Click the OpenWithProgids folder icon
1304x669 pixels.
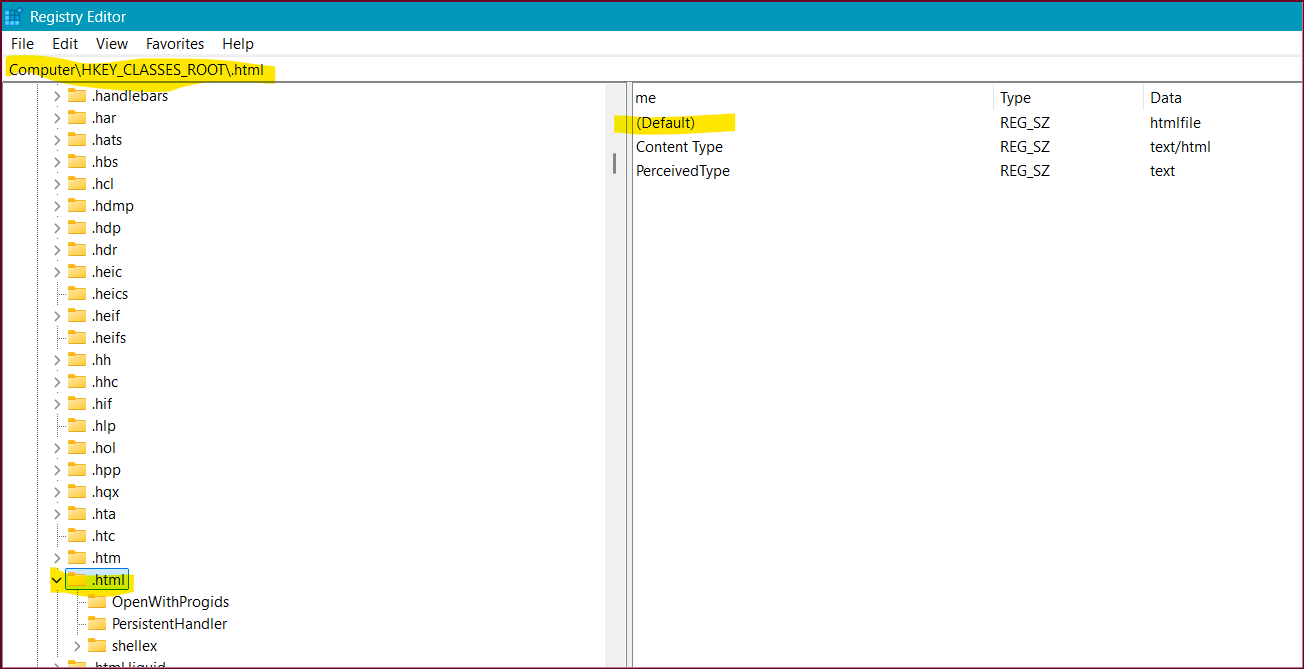(x=97, y=602)
